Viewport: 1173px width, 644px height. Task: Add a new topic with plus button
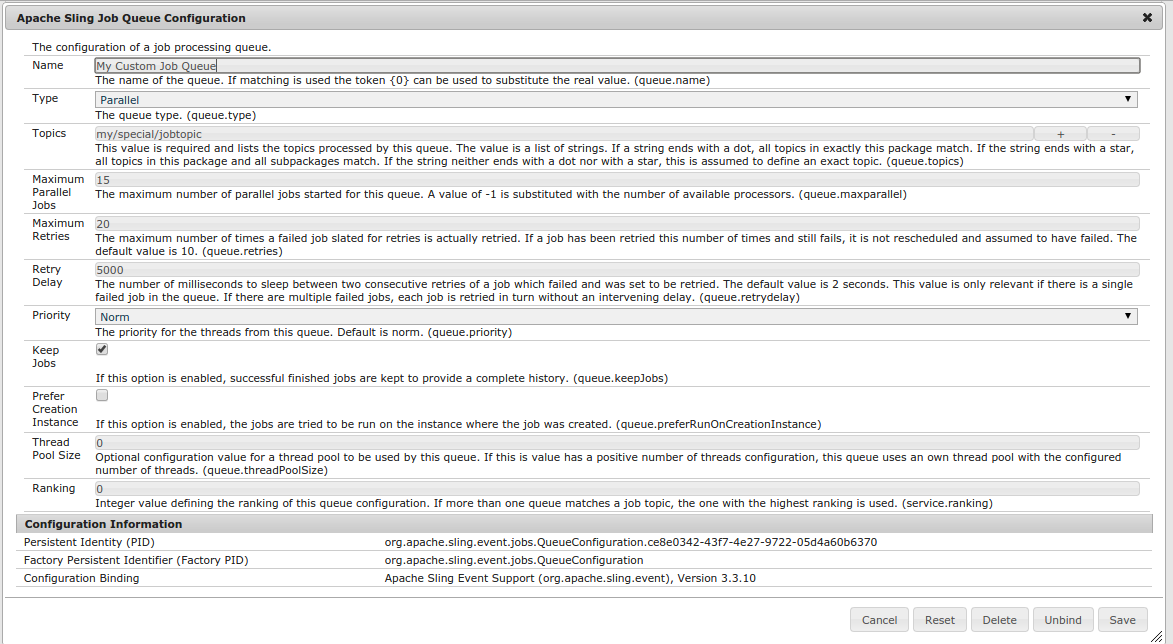pyautogui.click(x=1060, y=134)
